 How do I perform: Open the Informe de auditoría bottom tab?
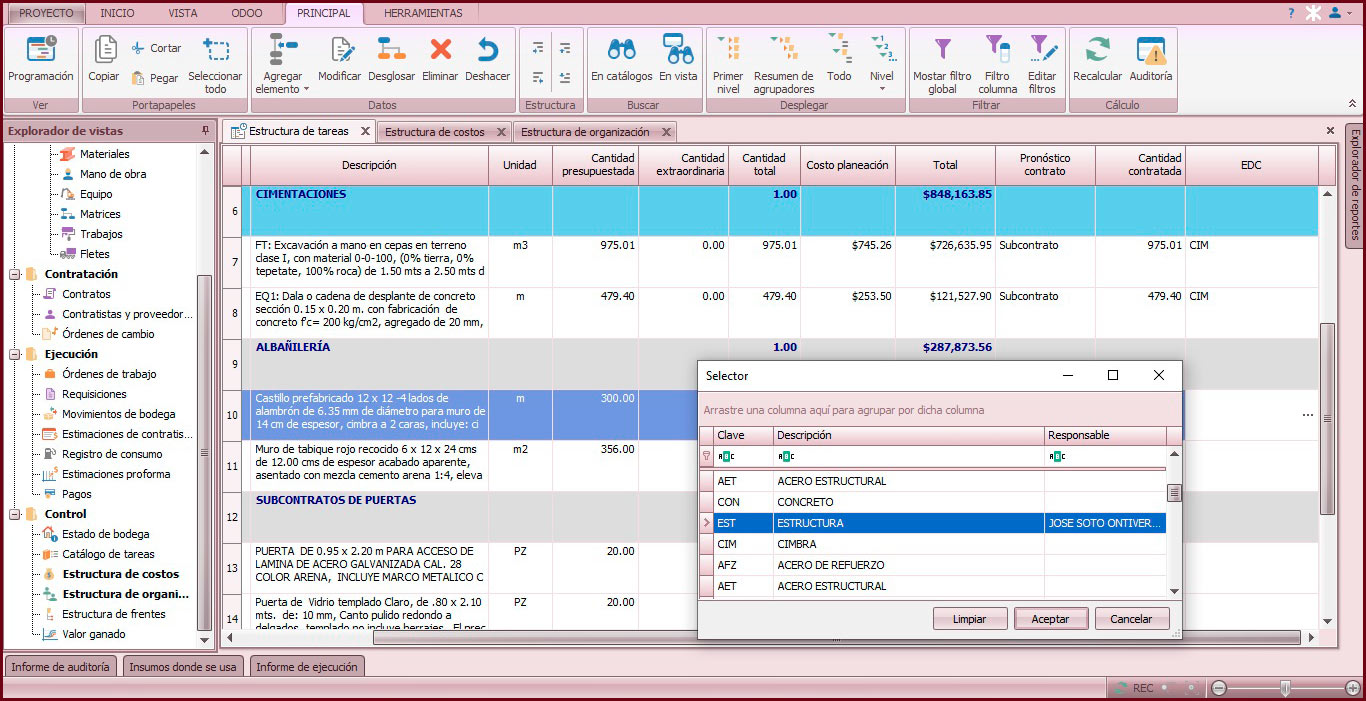pos(61,667)
